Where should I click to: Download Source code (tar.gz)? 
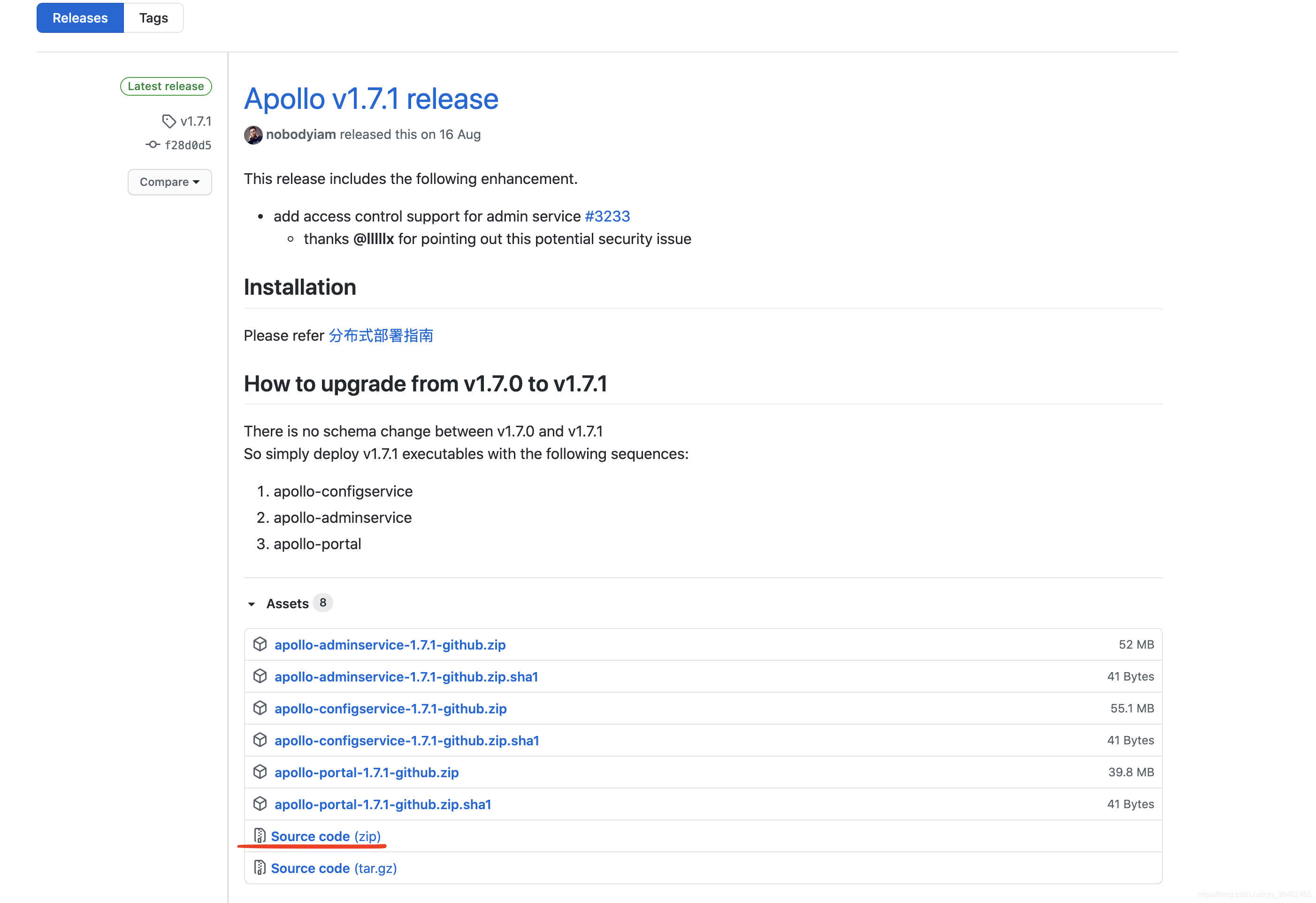[x=334, y=868]
